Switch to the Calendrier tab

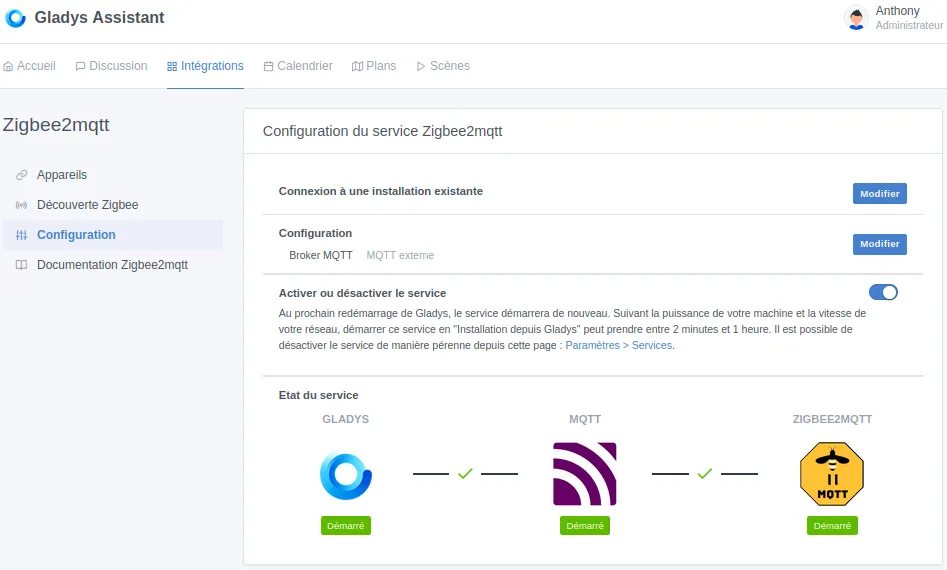click(298, 66)
